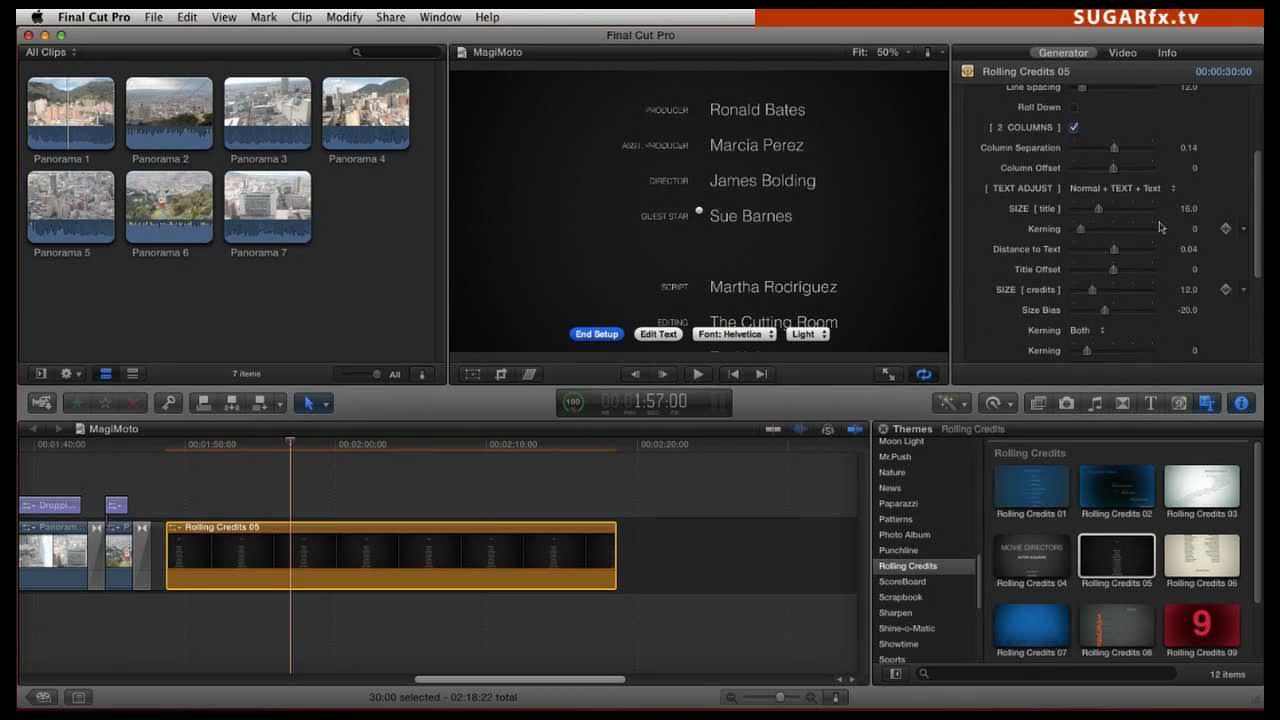Adjust the Size Bias slider
1280x720 pixels.
[x=1105, y=310]
